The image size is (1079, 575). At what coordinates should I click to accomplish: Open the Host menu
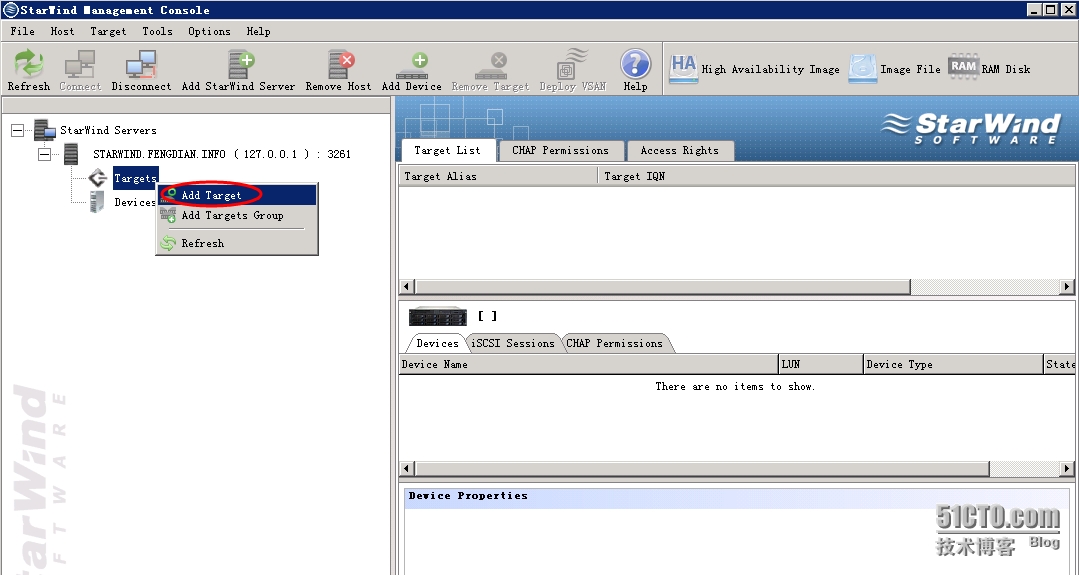(x=63, y=31)
